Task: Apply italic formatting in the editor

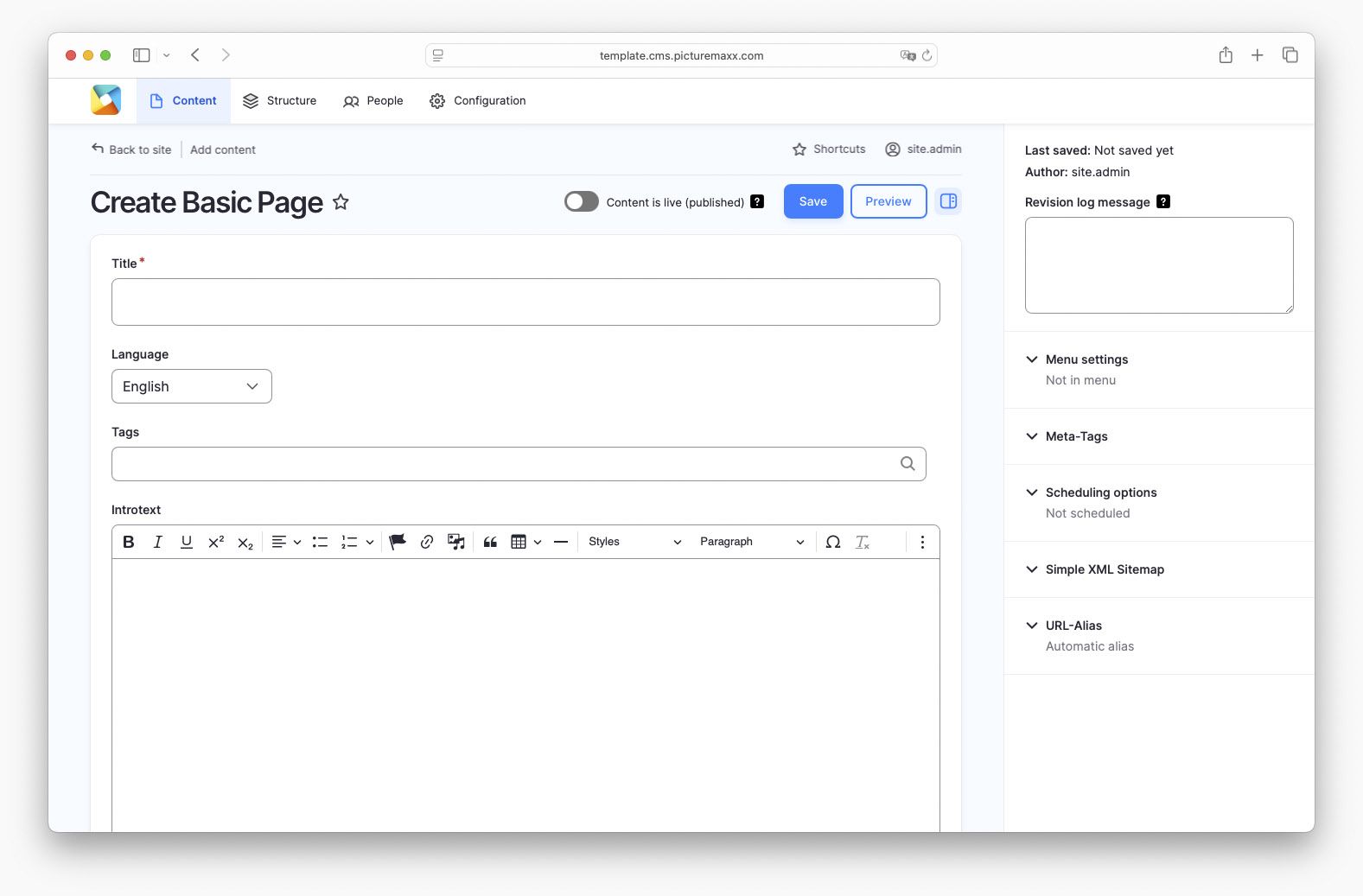Action: (x=157, y=542)
